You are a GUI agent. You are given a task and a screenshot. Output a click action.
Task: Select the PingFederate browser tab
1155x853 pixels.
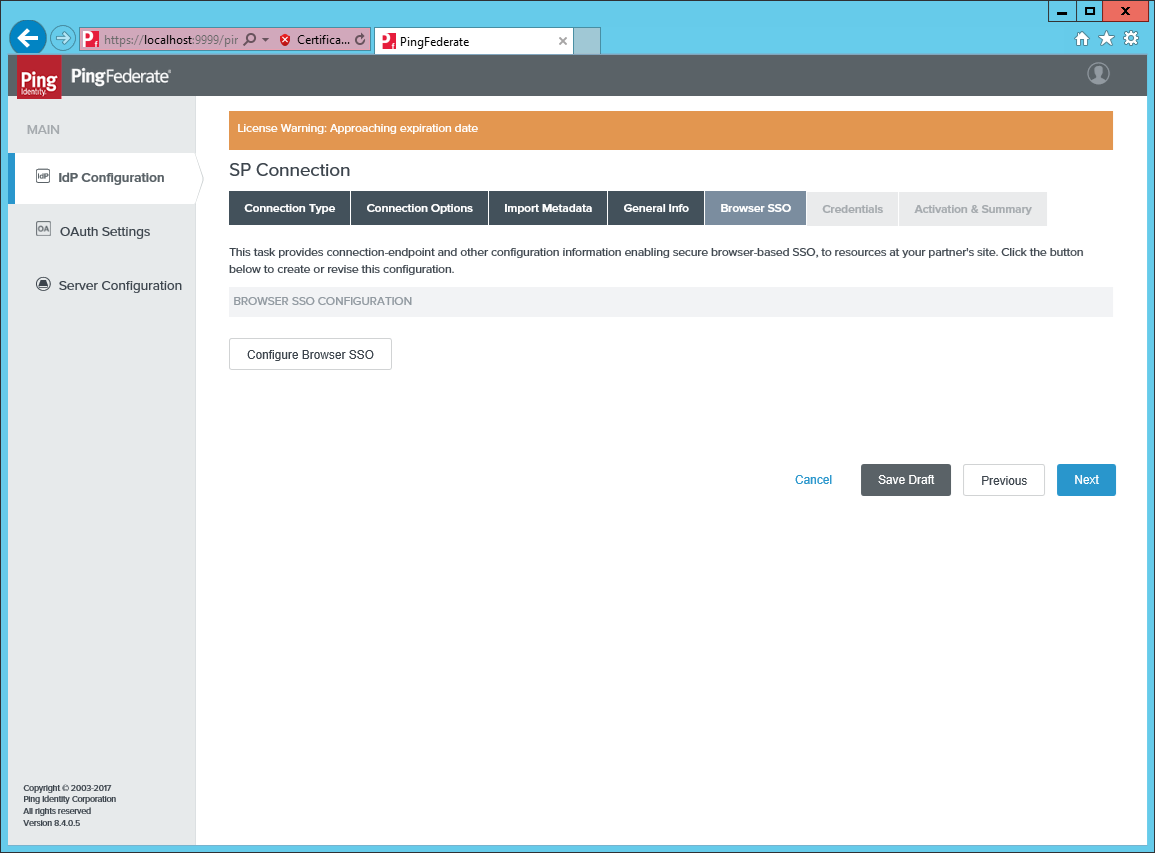(474, 41)
